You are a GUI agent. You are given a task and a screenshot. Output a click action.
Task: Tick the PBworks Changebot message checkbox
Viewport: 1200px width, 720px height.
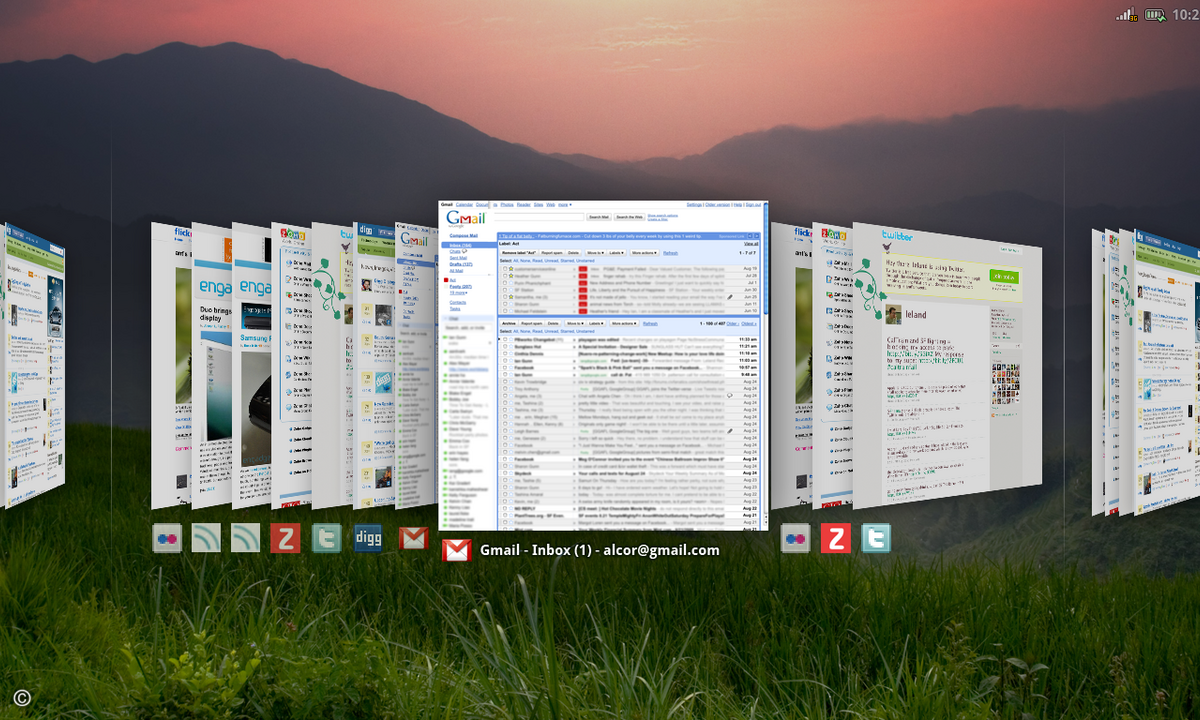pyautogui.click(x=505, y=340)
